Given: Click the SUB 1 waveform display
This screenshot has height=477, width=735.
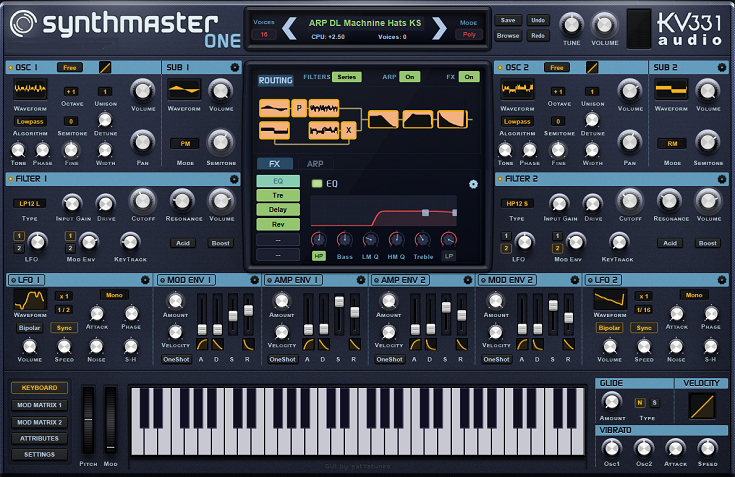Looking at the screenshot, I should pos(184,89).
